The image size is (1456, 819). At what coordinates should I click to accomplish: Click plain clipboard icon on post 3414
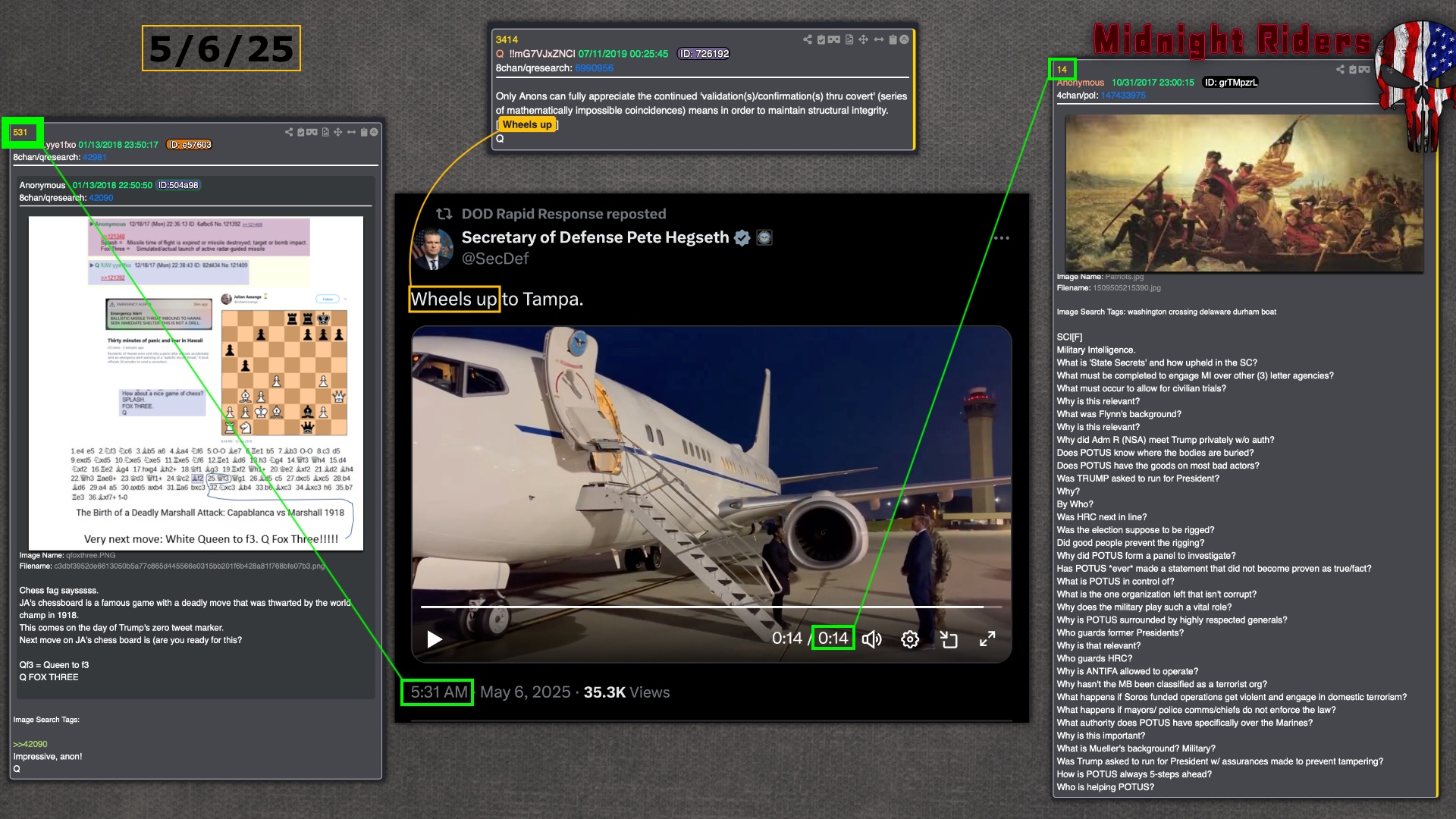[893, 39]
